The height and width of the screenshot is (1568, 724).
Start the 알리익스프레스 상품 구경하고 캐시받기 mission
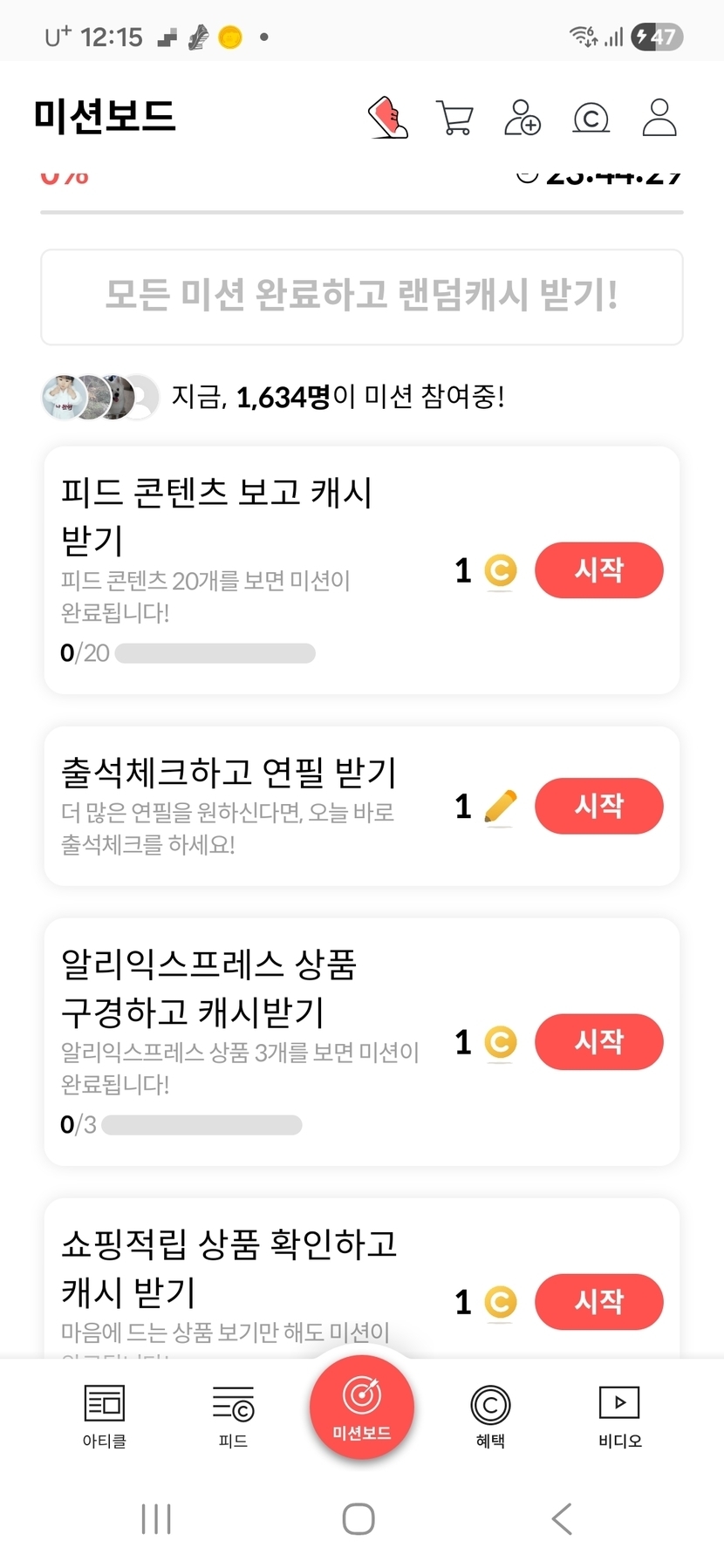[598, 1041]
